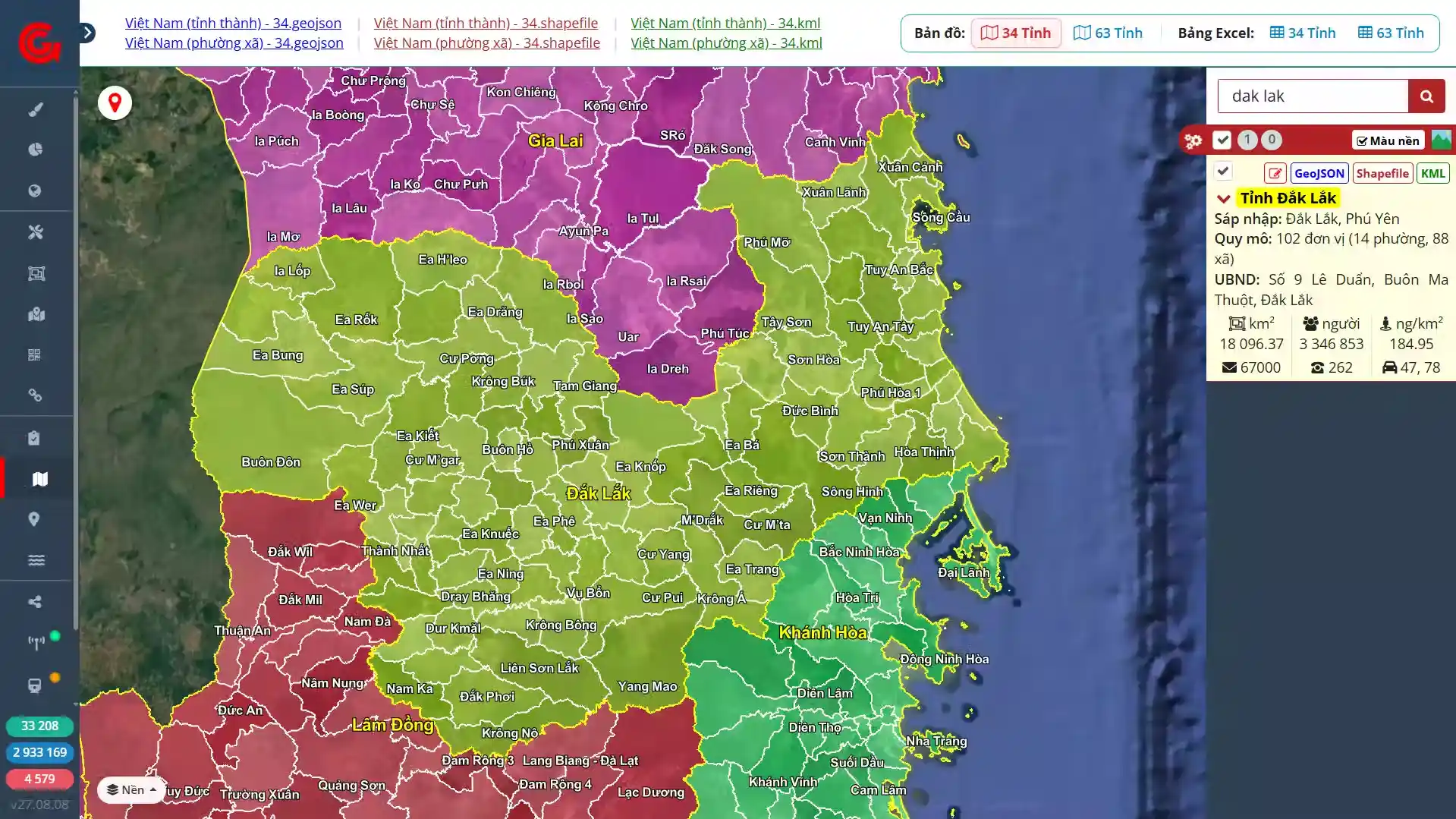Screen dimensions: 1456x819
Task: Toggle the gray '0' circle in red bar
Action: click(1272, 140)
